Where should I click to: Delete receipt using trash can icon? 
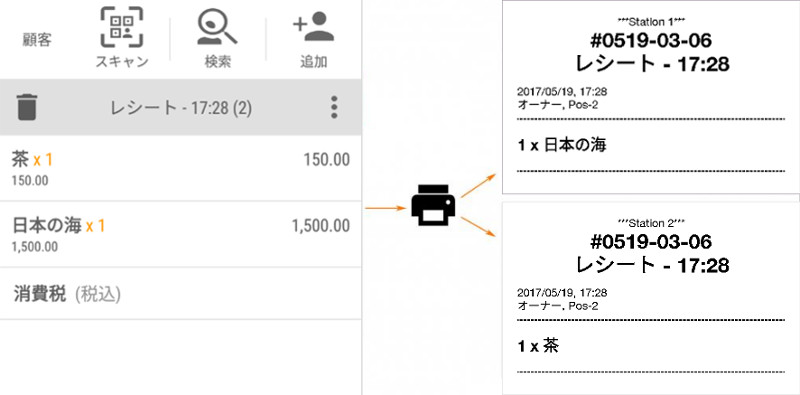click(x=27, y=107)
